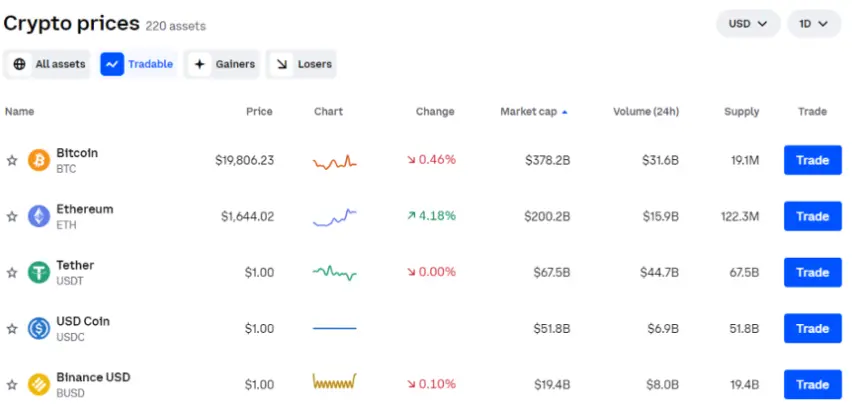The image size is (852, 407).
Task: Open the Bitcoin asset name link
Action: (x=77, y=153)
